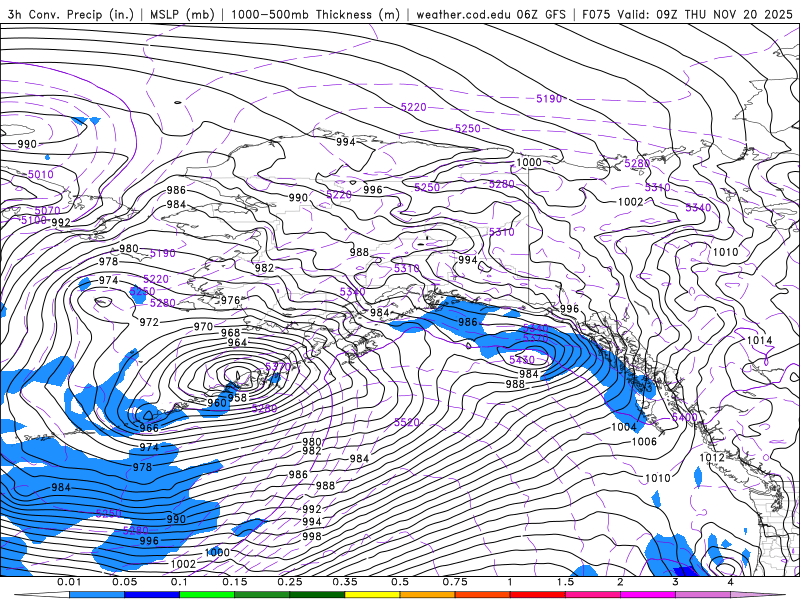This screenshot has width=800, height=600.
Task: Click the '968' isobar label
Action: coord(230,333)
